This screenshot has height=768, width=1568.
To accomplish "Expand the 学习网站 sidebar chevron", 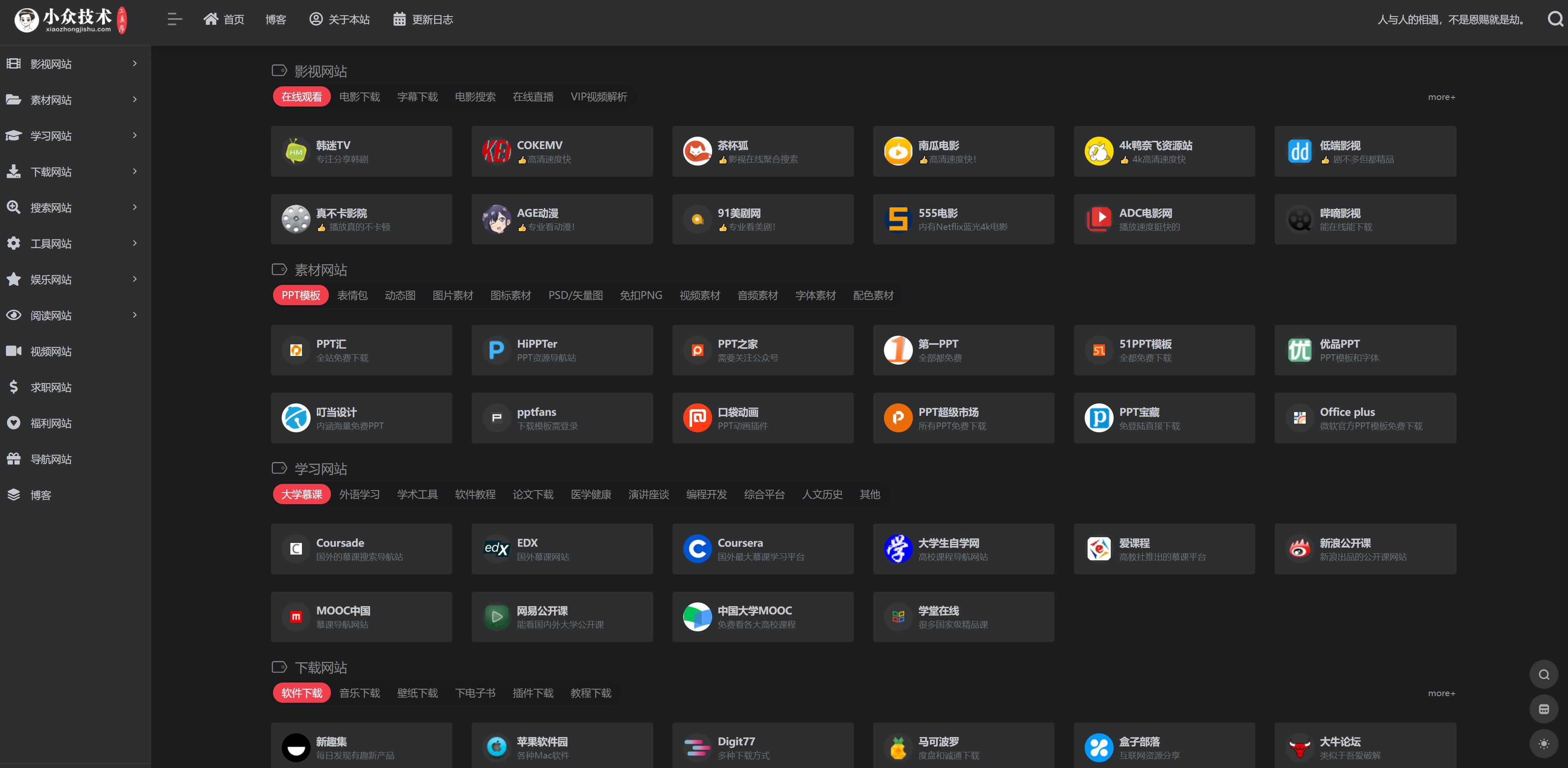I will click(135, 135).
